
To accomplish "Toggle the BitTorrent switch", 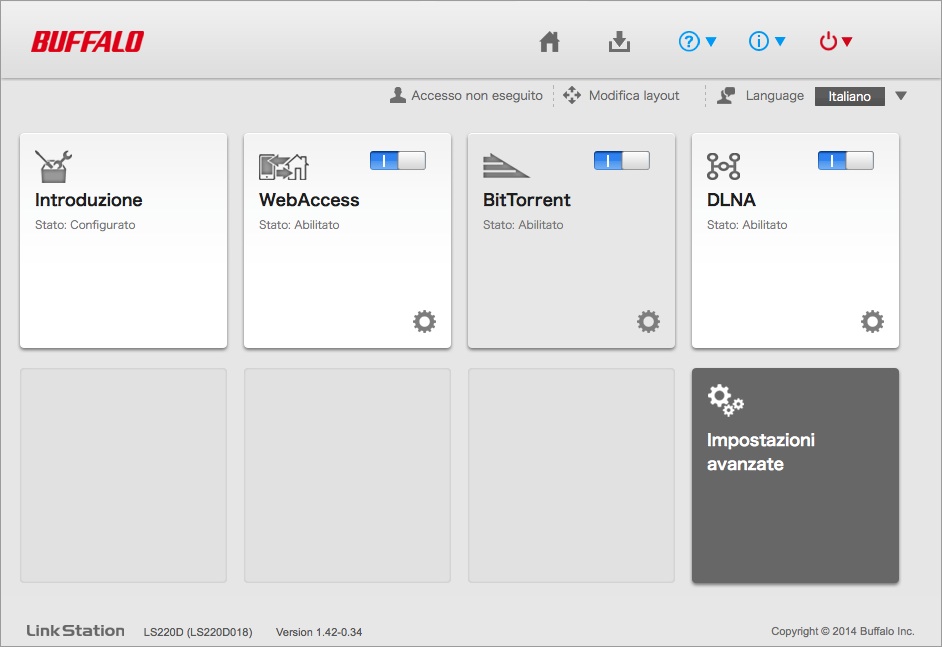I will pos(622,160).
